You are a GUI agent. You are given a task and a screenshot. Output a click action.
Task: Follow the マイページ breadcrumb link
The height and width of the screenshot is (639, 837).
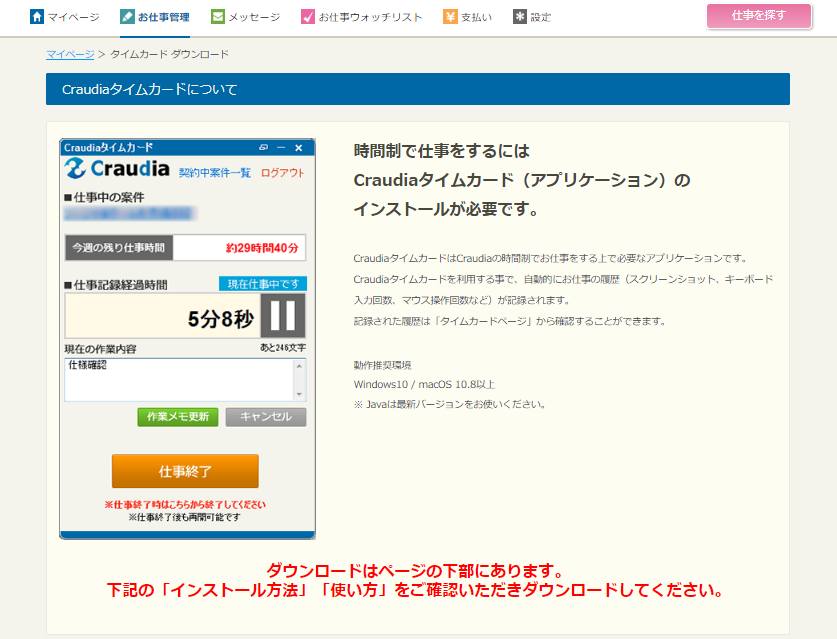pos(70,54)
